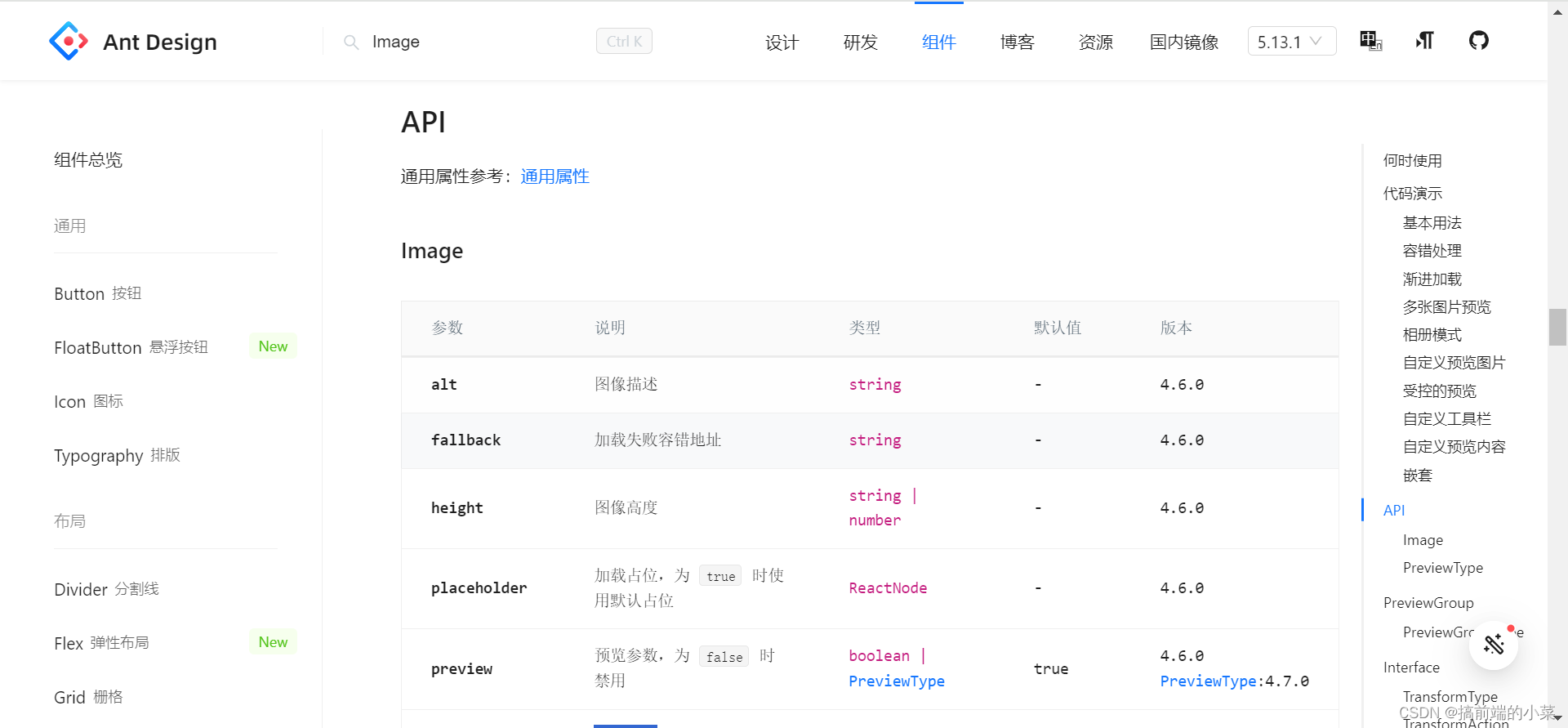Open Button 按钮 in sidebar
The image size is (1568, 728).
click(x=98, y=293)
